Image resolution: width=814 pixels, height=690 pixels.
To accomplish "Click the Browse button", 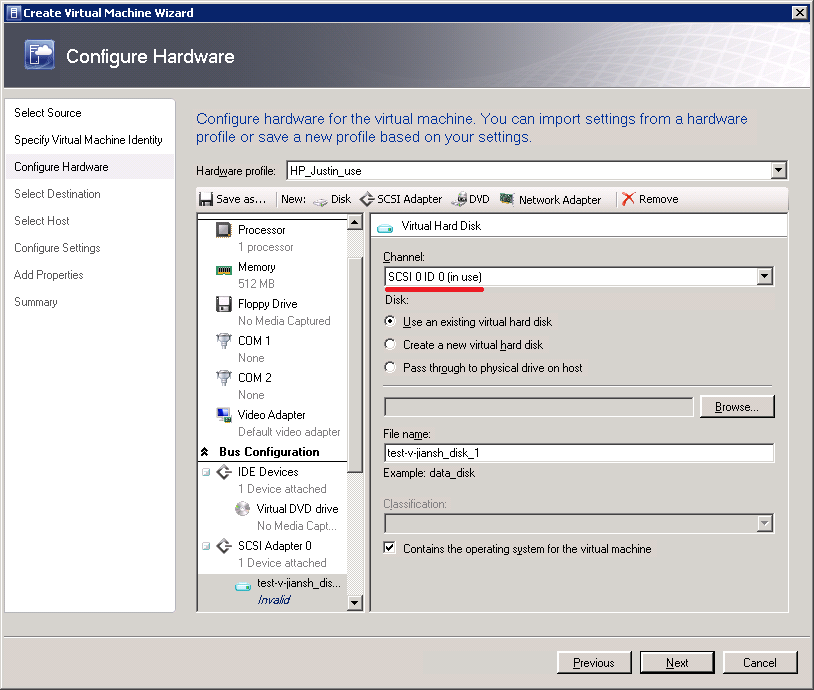I will pyautogui.click(x=737, y=407).
